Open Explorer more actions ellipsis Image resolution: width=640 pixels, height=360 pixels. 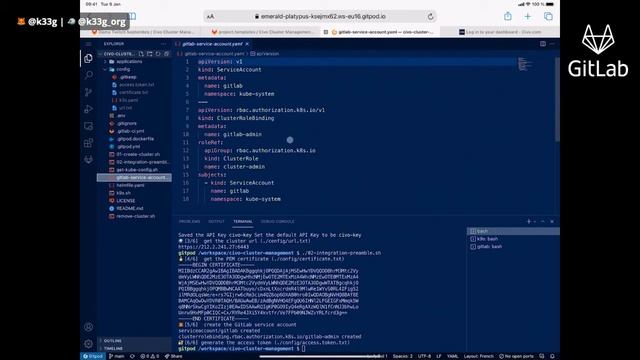tap(164, 44)
